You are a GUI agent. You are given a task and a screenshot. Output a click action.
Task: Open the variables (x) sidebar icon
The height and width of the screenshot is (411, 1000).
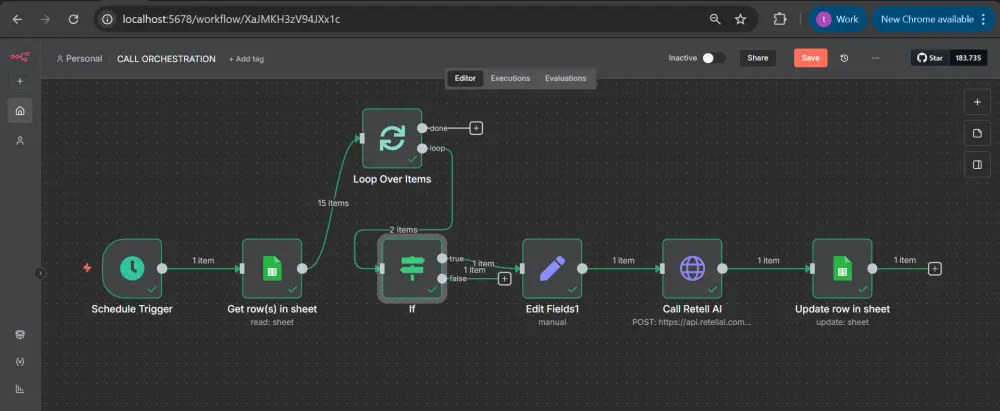20,361
